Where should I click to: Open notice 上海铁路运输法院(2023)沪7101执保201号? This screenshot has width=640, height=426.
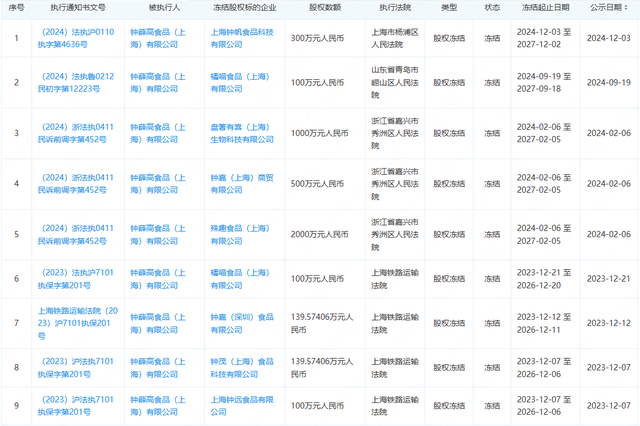click(x=78, y=323)
